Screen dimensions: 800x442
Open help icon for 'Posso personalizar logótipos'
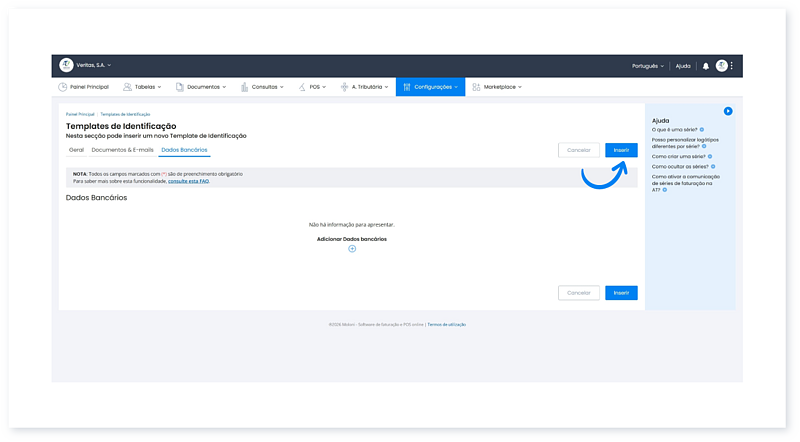tap(704, 146)
